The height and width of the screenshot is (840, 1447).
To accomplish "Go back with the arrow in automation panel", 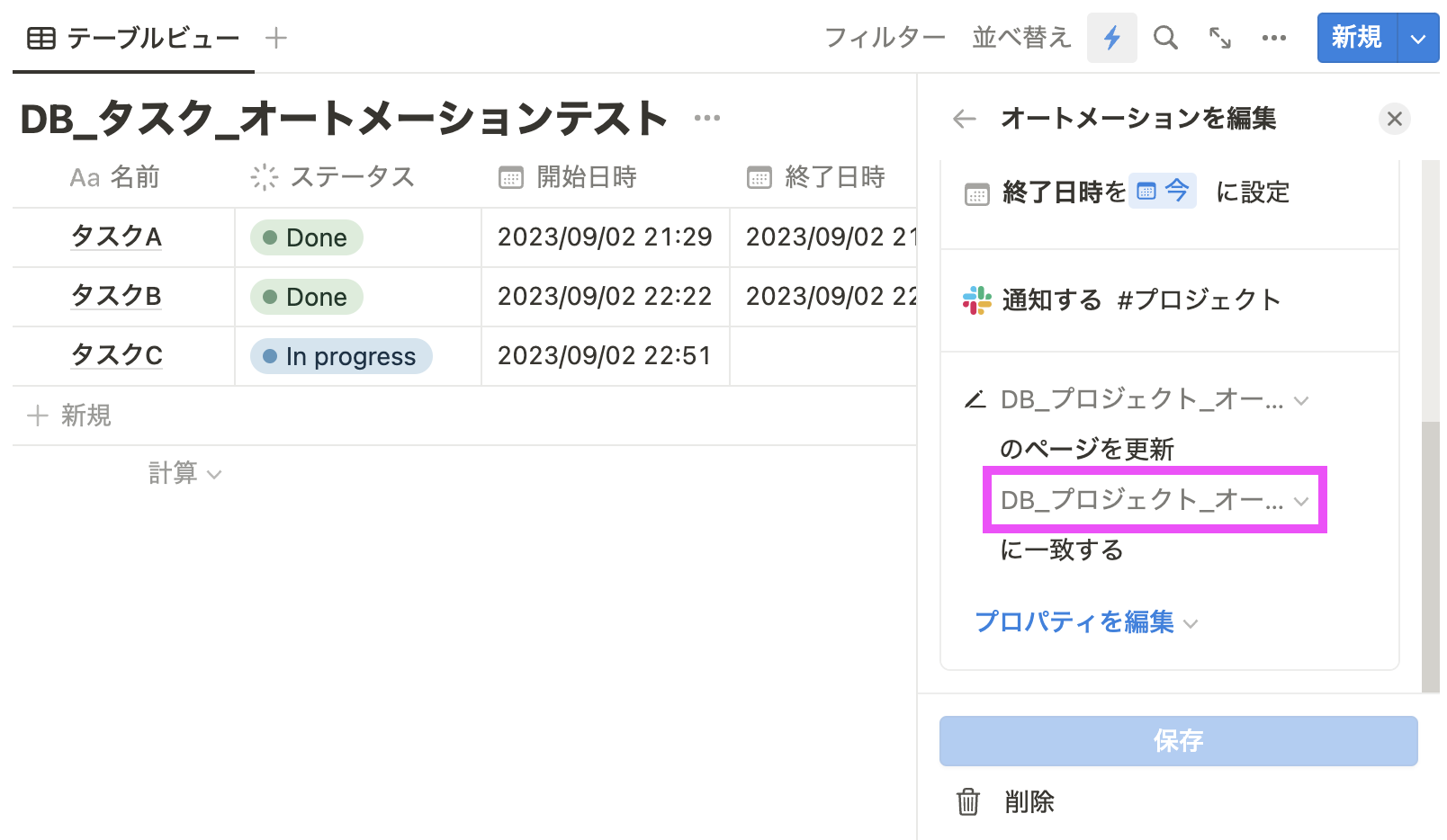I will click(965, 119).
